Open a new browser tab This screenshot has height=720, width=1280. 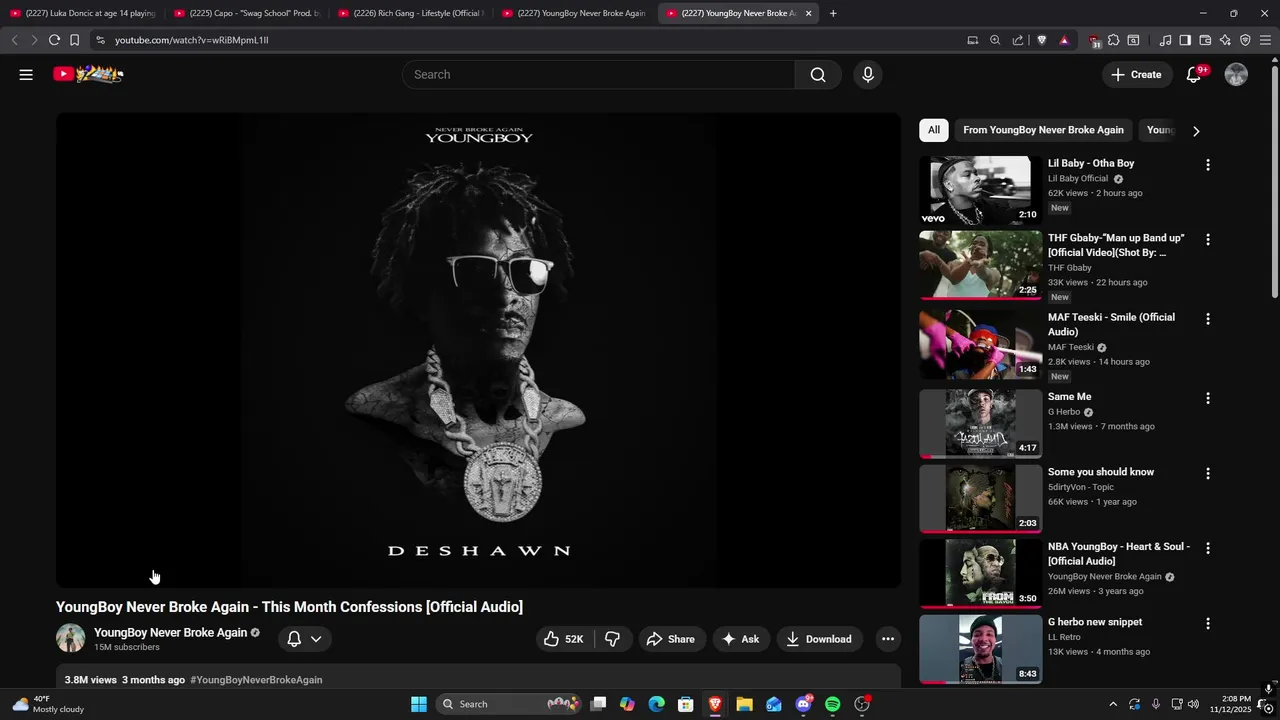click(833, 13)
